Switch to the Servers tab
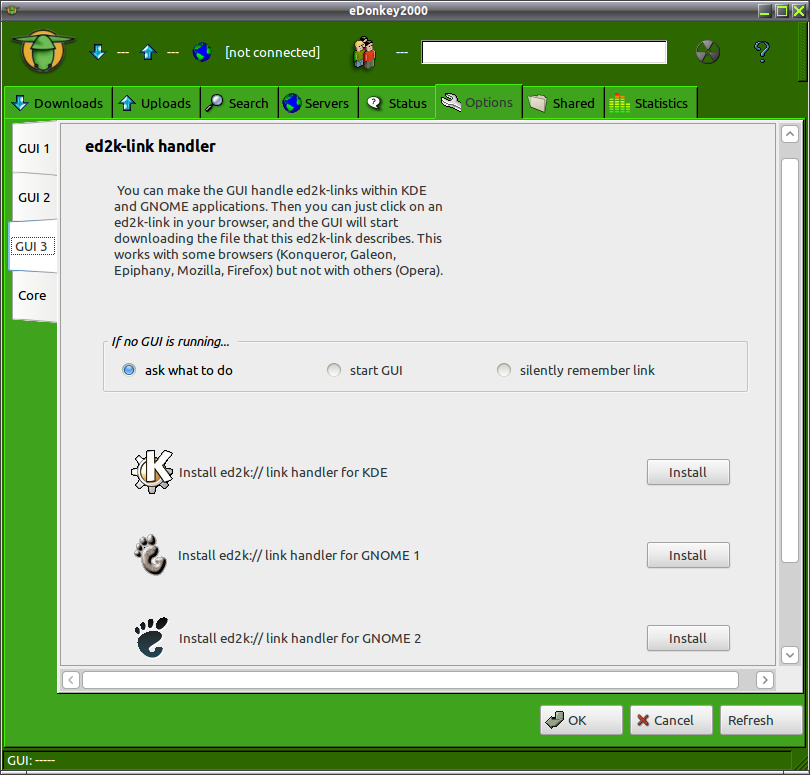The height and width of the screenshot is (775, 810). 318,103
